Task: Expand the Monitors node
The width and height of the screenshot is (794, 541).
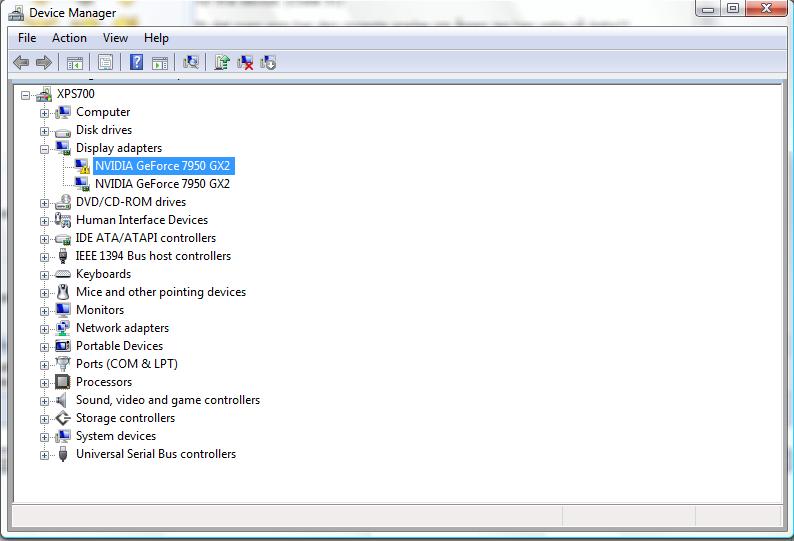Action: [x=45, y=311]
